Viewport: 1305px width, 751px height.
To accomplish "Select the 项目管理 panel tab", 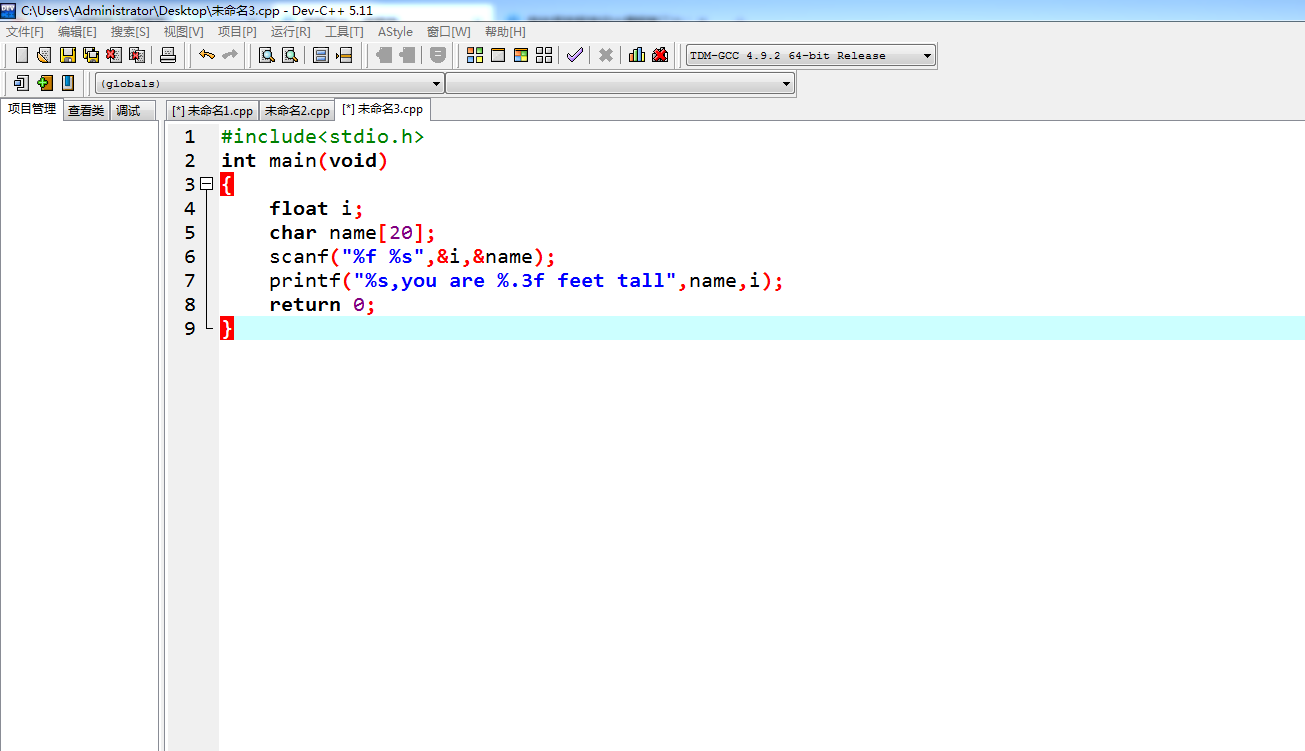I will (32, 109).
